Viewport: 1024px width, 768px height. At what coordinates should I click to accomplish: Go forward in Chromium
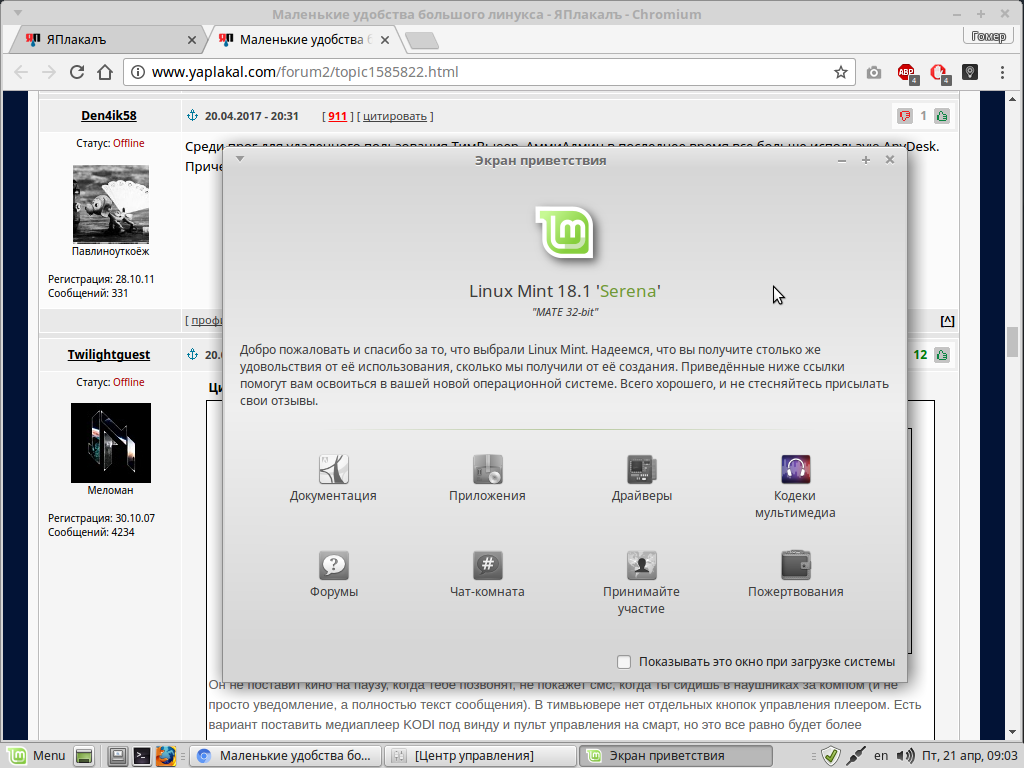(49, 72)
